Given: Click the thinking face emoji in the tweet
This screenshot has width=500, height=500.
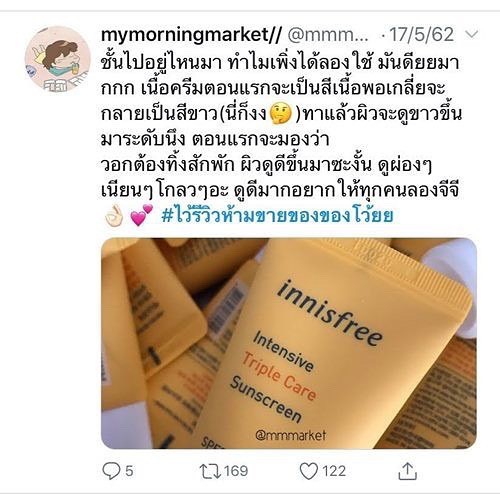Looking at the screenshot, I should [x=280, y=114].
